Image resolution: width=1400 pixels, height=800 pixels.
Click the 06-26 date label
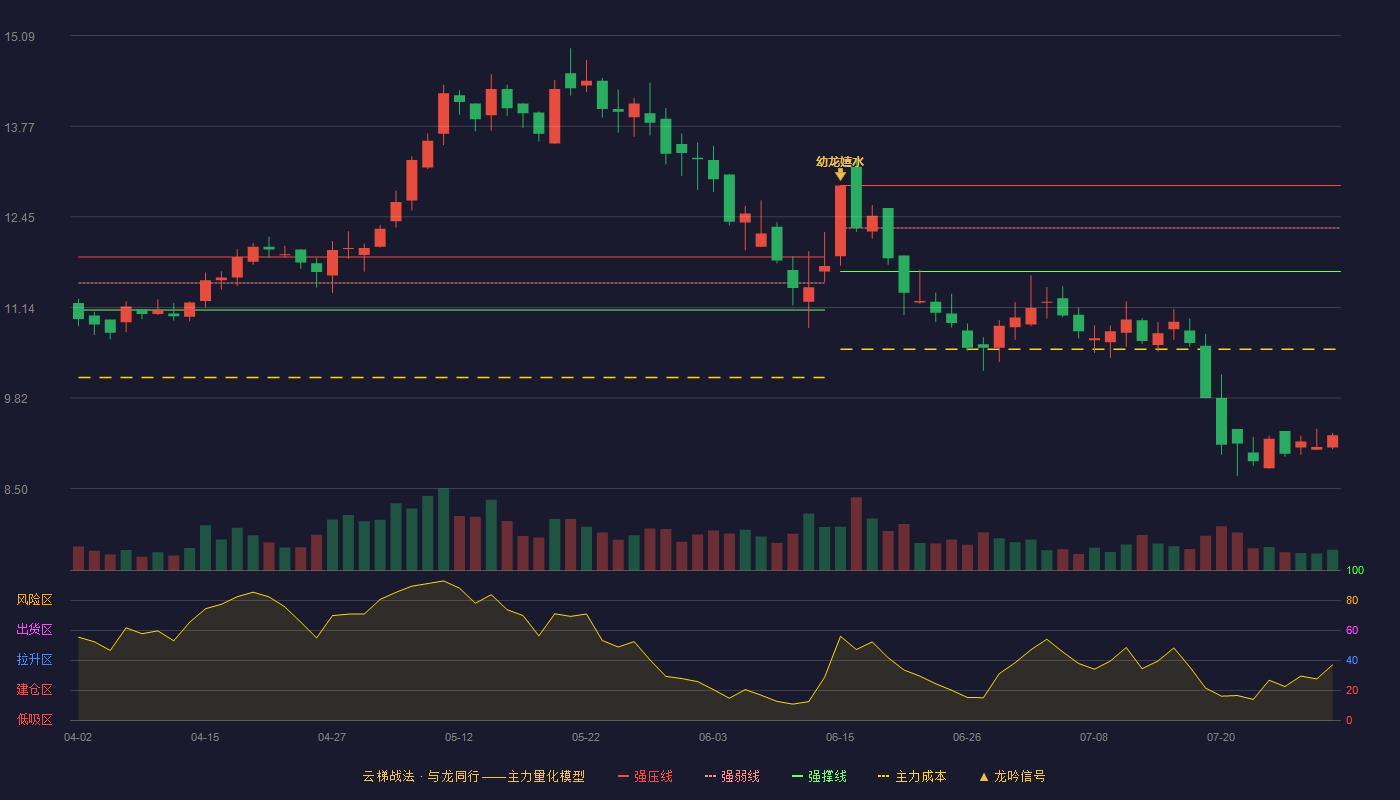point(967,737)
